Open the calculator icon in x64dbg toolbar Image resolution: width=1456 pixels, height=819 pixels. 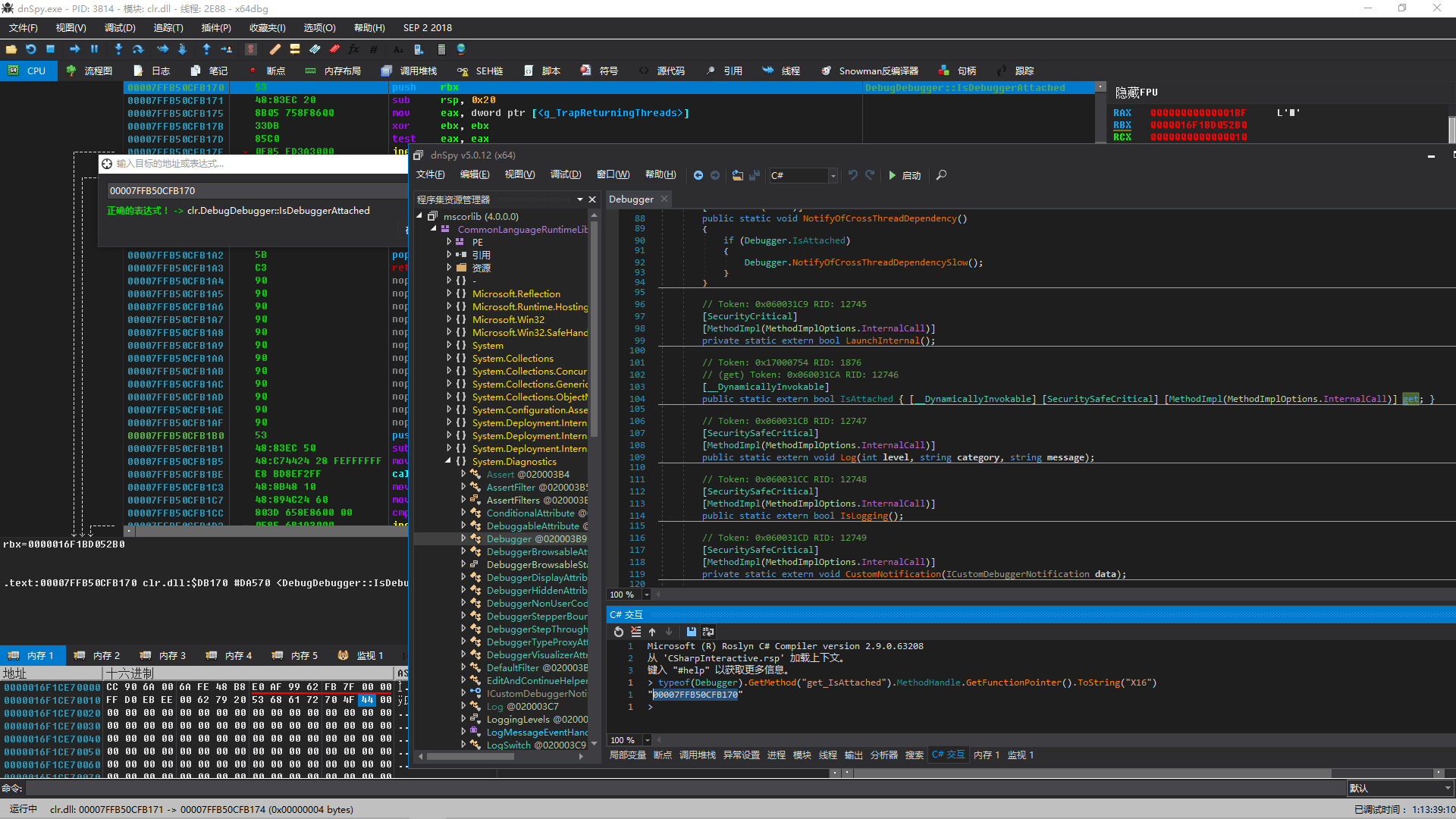441,49
